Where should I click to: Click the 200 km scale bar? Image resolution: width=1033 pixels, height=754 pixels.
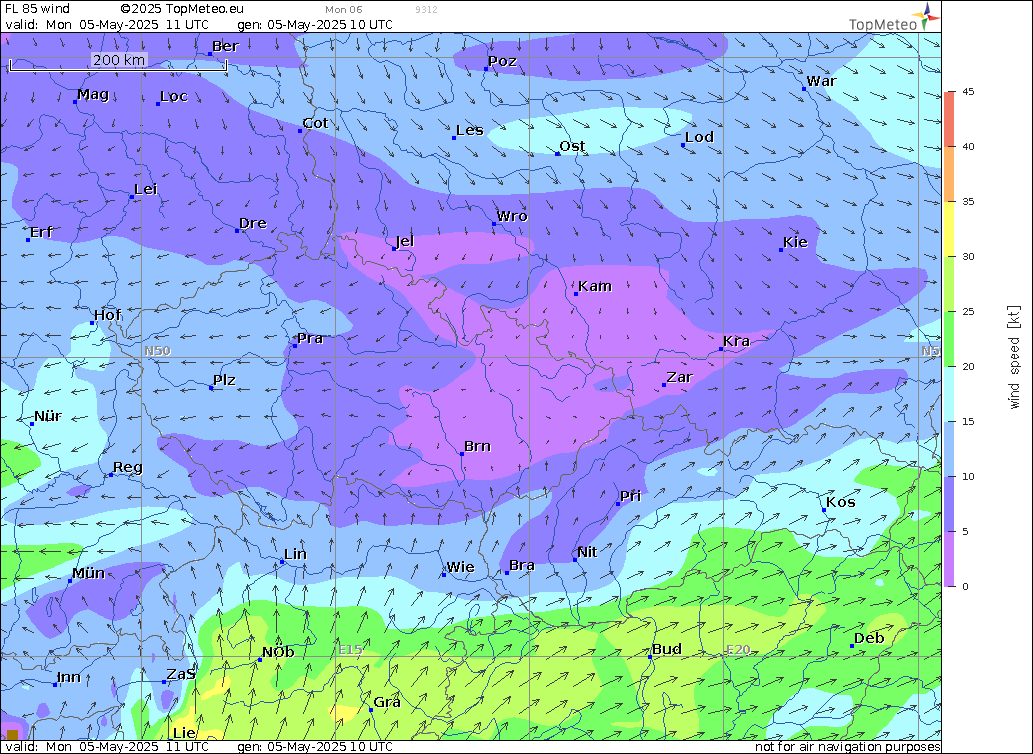119,63
